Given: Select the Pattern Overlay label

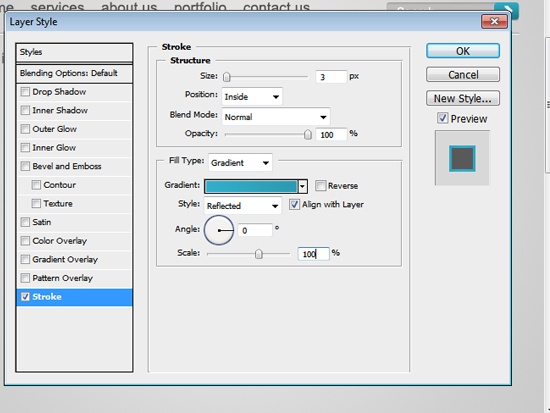Looking at the screenshot, I should pyautogui.click(x=62, y=278).
